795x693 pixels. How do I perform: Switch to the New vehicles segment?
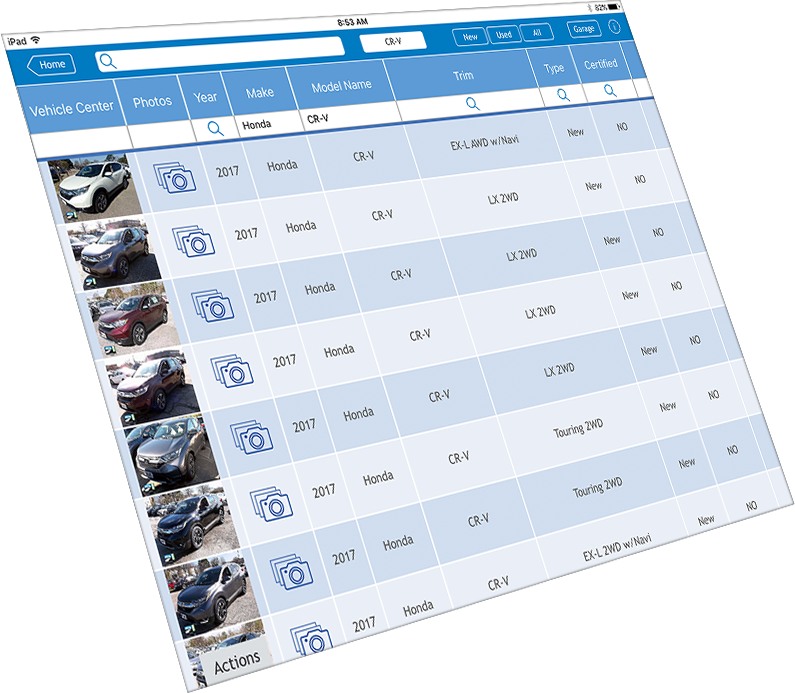(x=469, y=37)
